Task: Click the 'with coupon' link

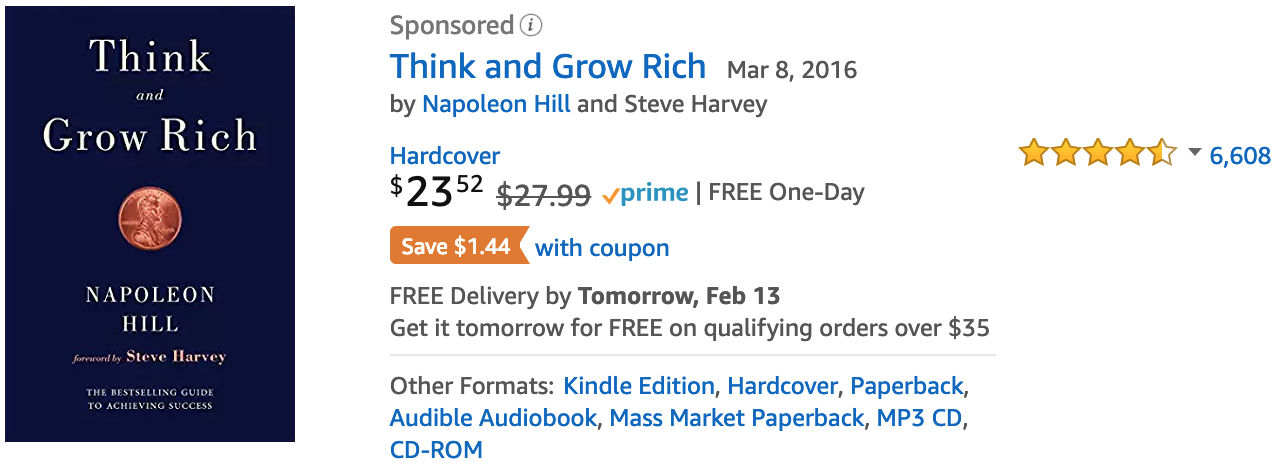Action: coord(602,248)
